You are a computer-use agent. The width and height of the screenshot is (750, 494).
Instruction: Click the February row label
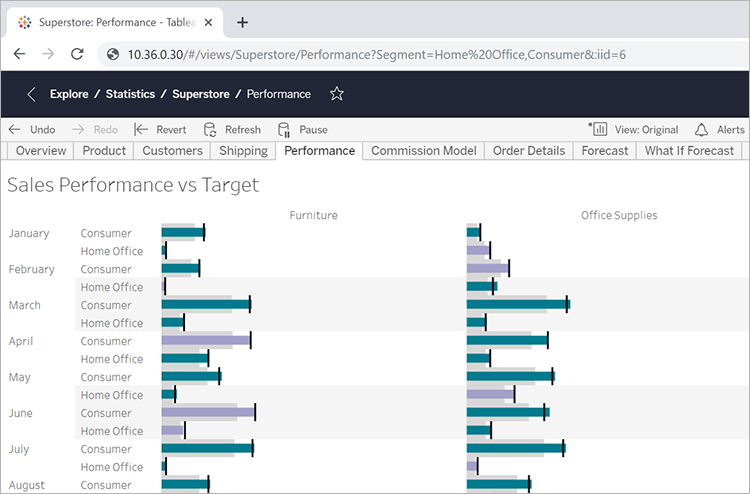click(x=32, y=269)
